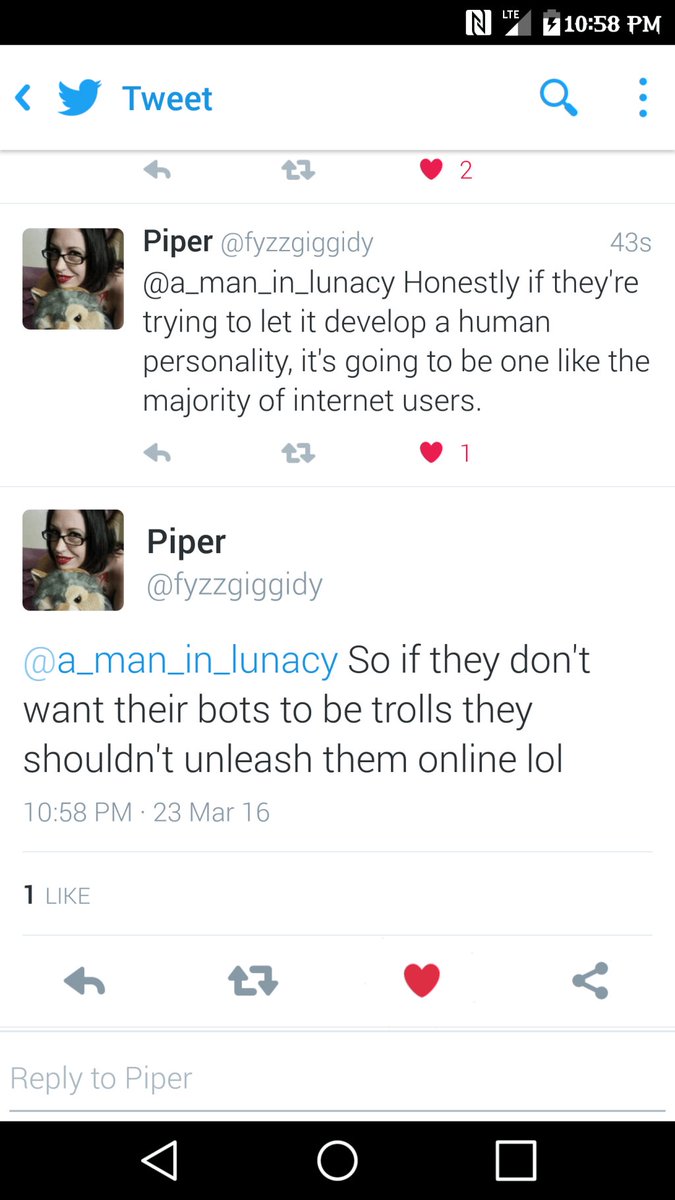Tap the Twitter bird logo
This screenshot has width=675, height=1200.
click(x=80, y=99)
